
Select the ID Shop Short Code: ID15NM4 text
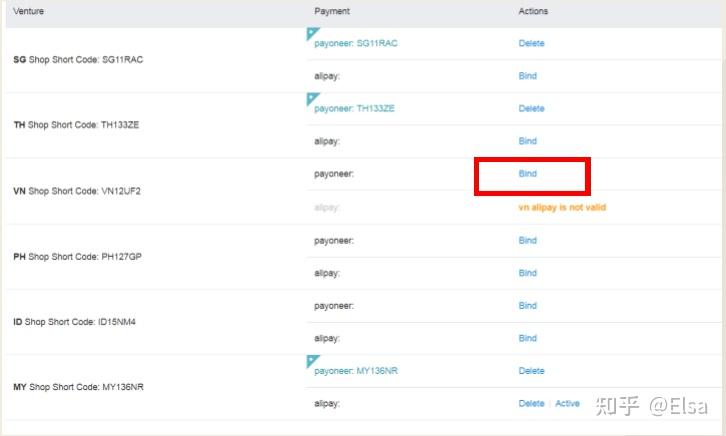[75, 322]
